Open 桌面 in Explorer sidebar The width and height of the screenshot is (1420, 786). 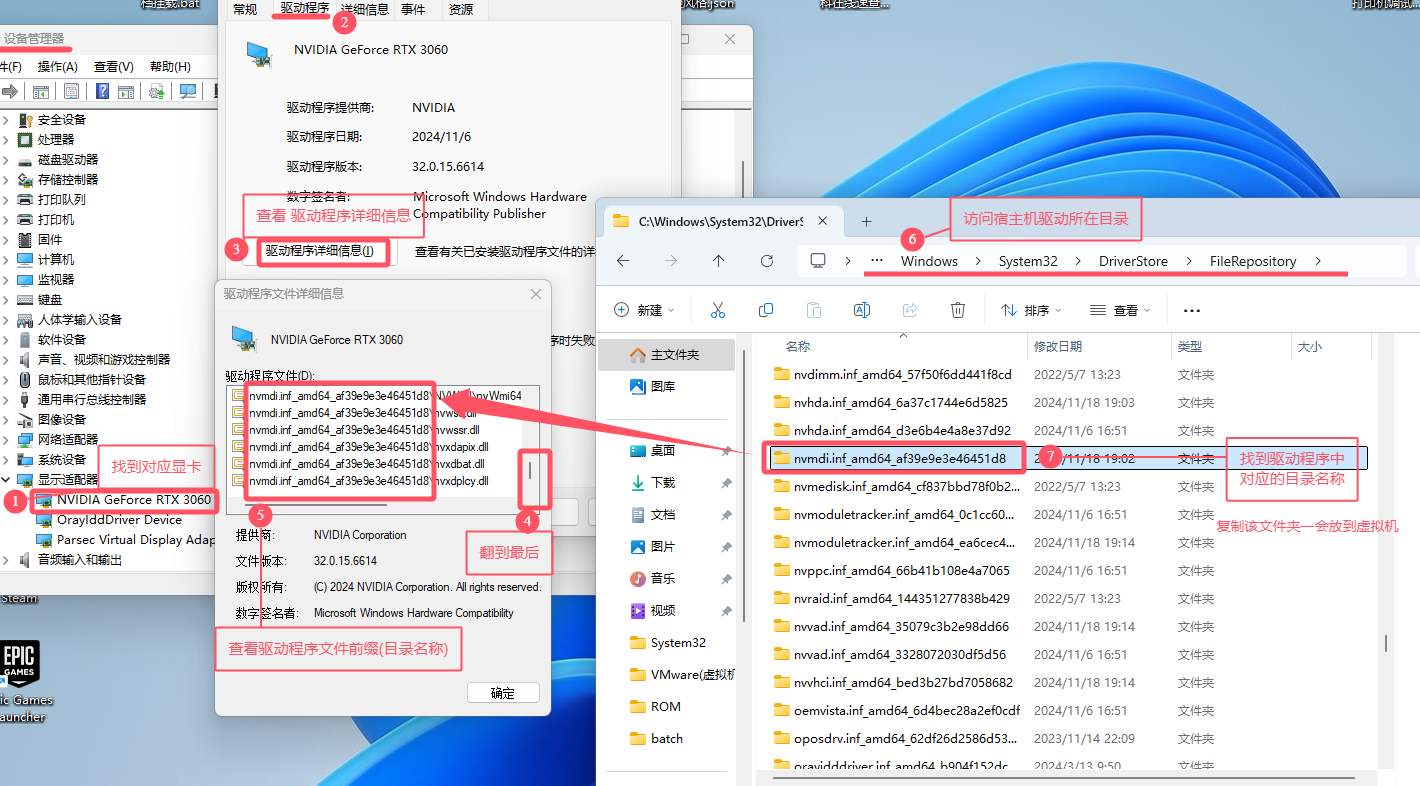(x=652, y=450)
